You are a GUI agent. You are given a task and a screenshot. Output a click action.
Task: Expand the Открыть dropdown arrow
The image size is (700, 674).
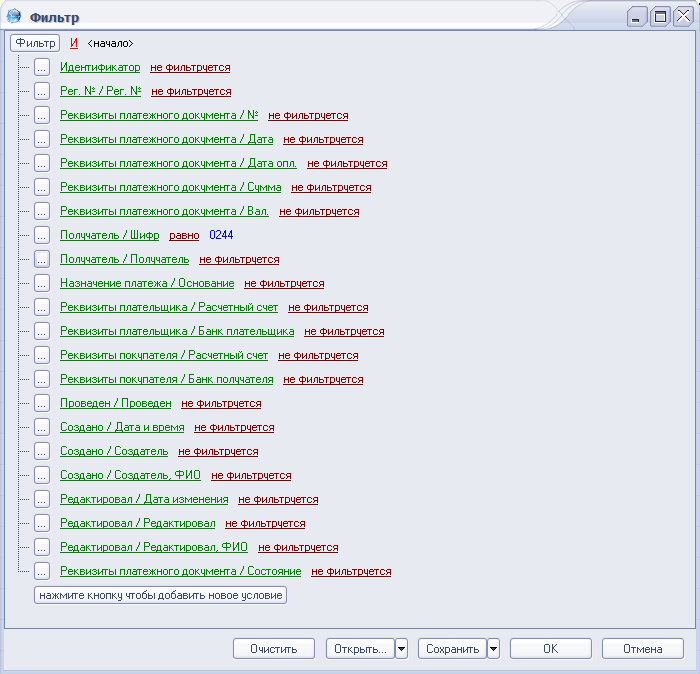point(401,649)
